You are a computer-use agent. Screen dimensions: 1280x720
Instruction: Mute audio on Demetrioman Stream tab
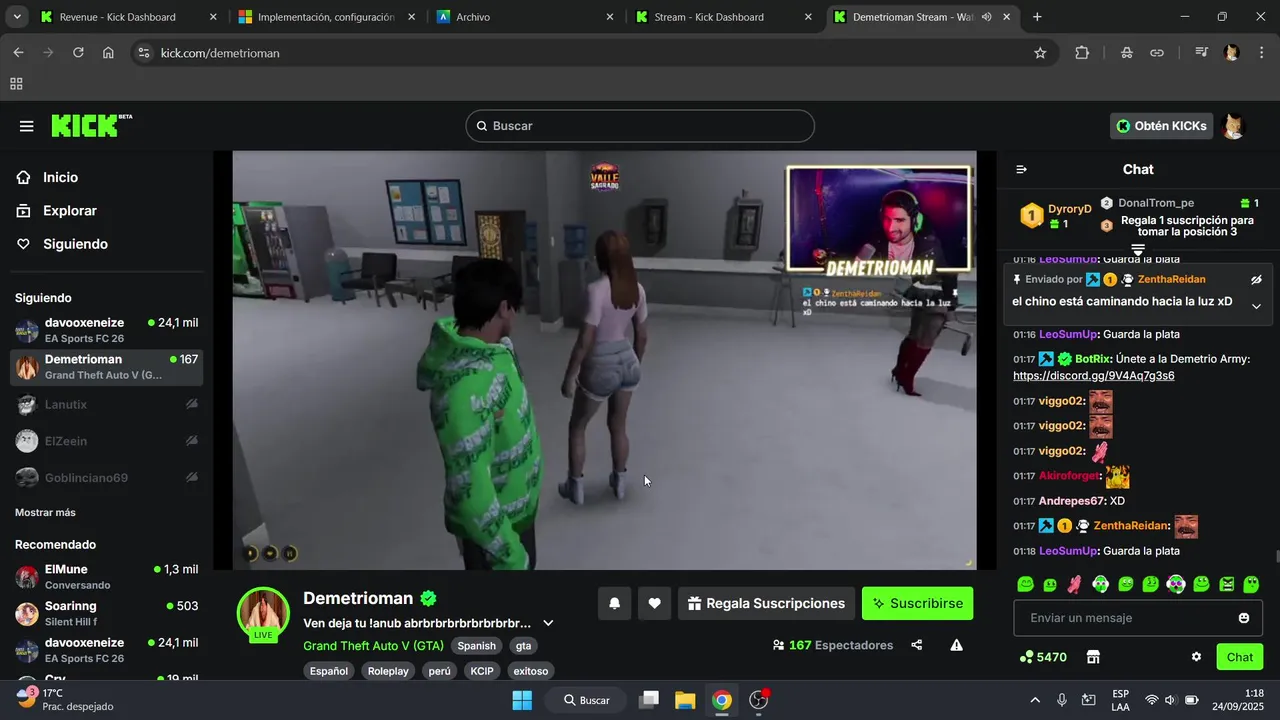987,17
